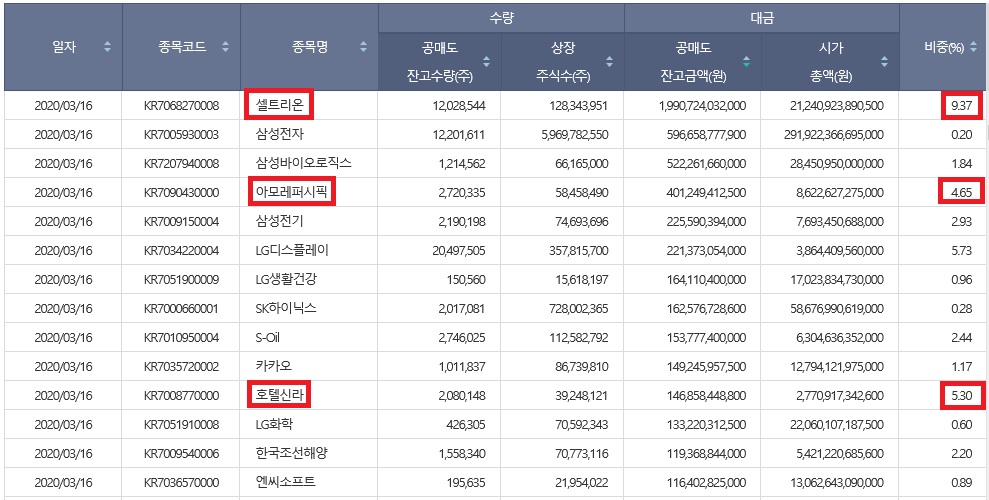The height and width of the screenshot is (500, 989).
Task: Select the 호텔신라 stock name
Action: 279,395
